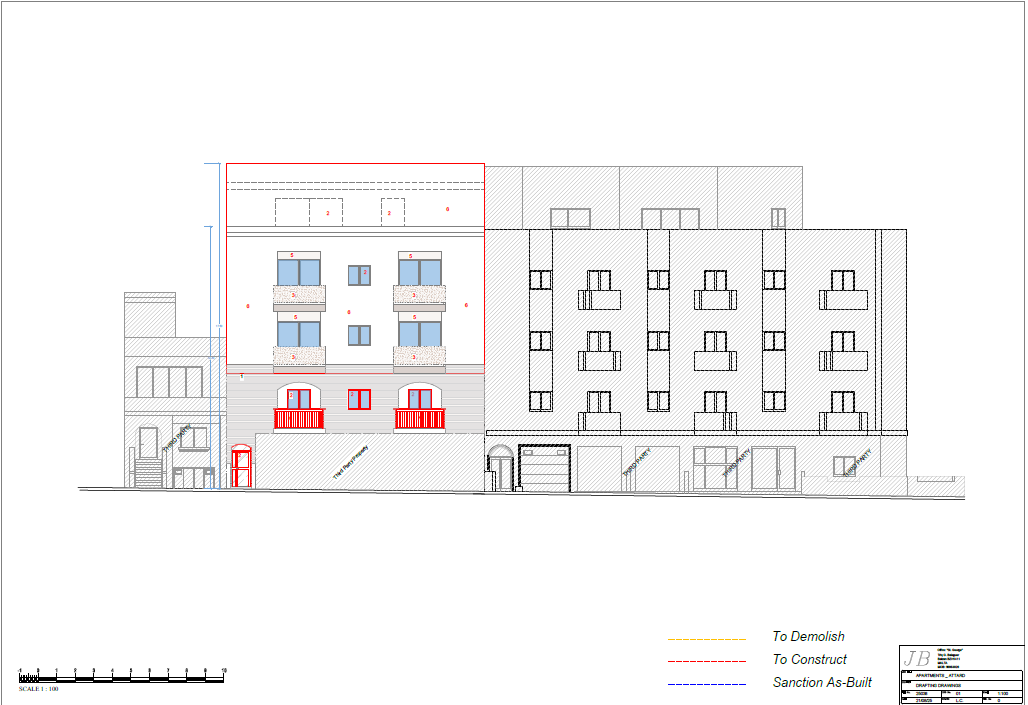
Task: Click the "DRAFTING DRAWINGS" title block field
Action: click(x=940, y=685)
